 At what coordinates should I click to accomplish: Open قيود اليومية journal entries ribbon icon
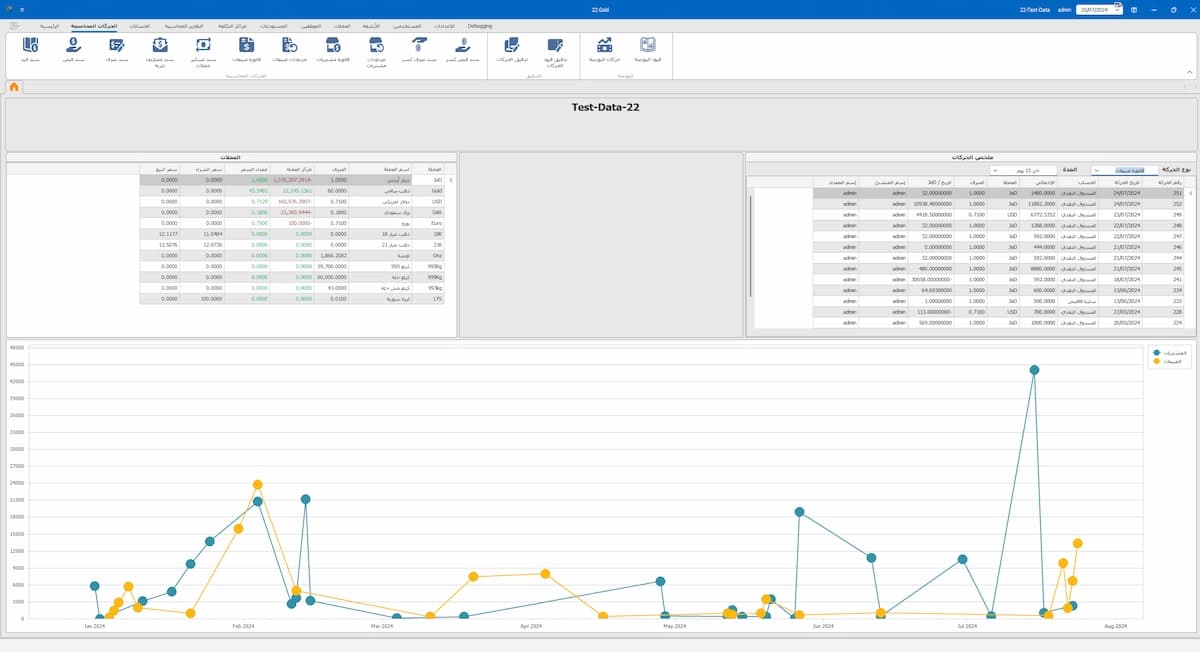pos(647,44)
